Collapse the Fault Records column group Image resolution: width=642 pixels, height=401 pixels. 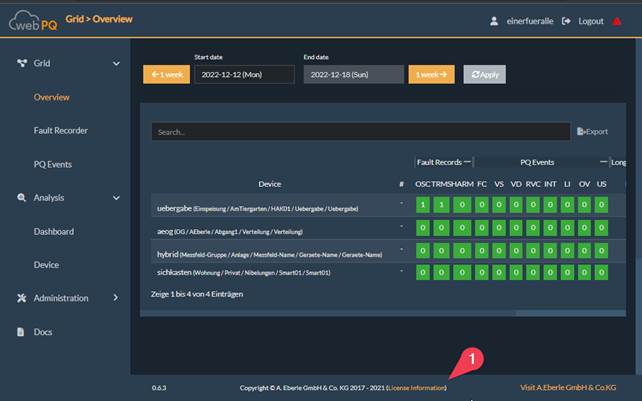tap(467, 161)
